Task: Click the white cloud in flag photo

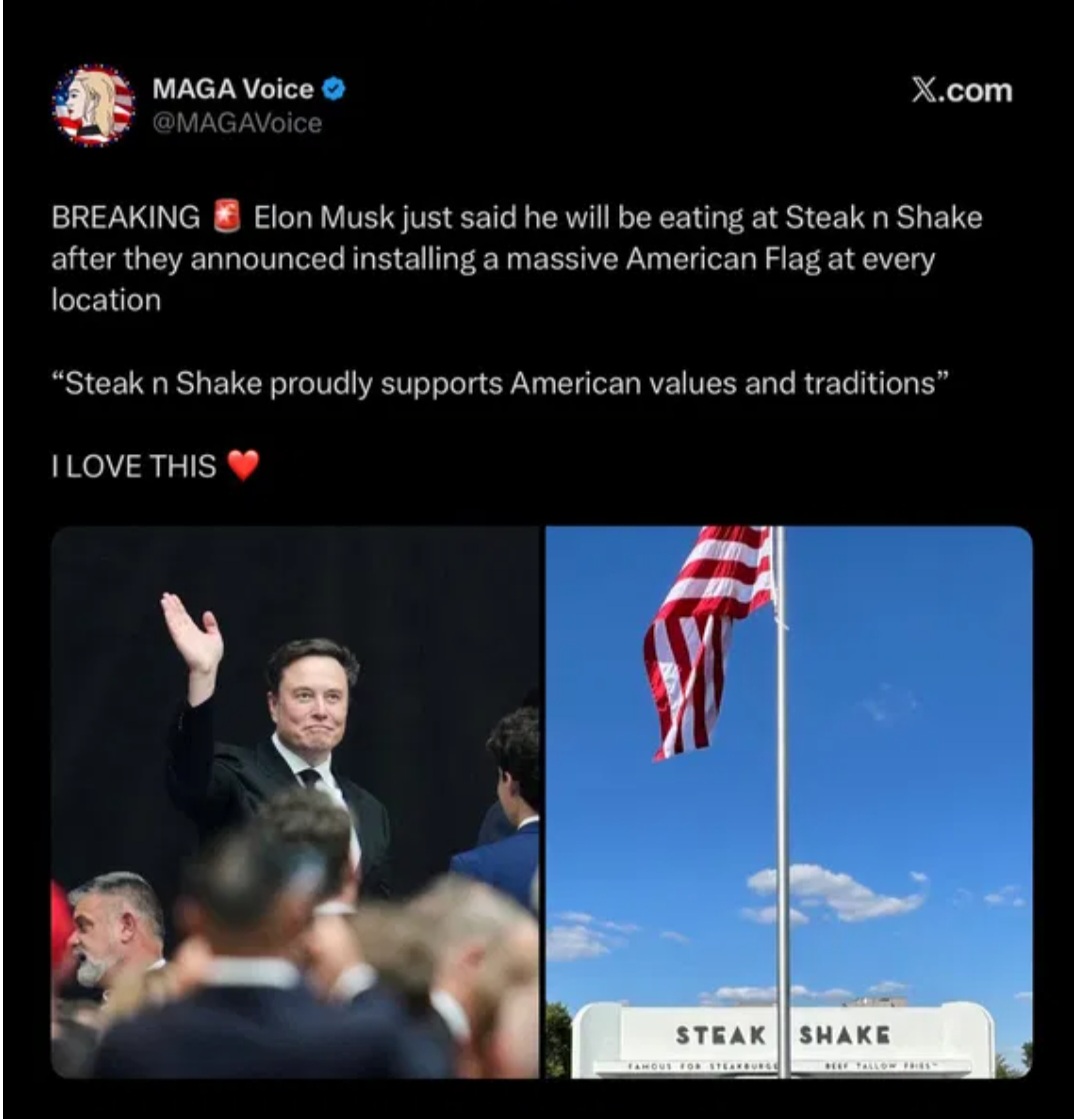Action: (837, 892)
